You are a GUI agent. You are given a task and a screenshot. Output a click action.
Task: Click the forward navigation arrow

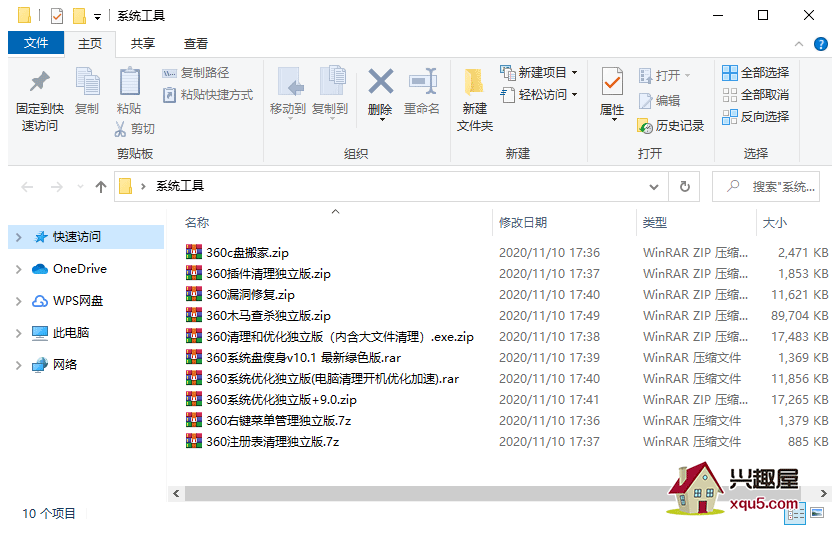click(56, 187)
